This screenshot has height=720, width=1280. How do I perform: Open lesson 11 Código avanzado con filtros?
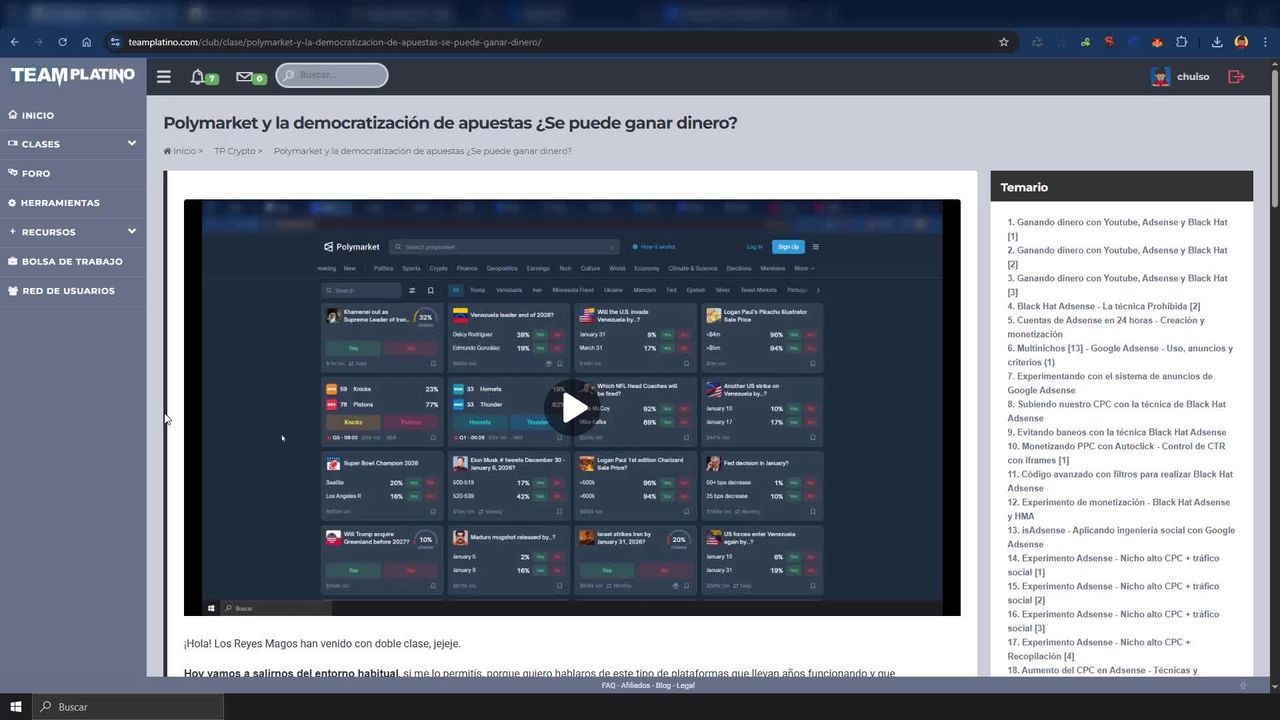[1120, 481]
